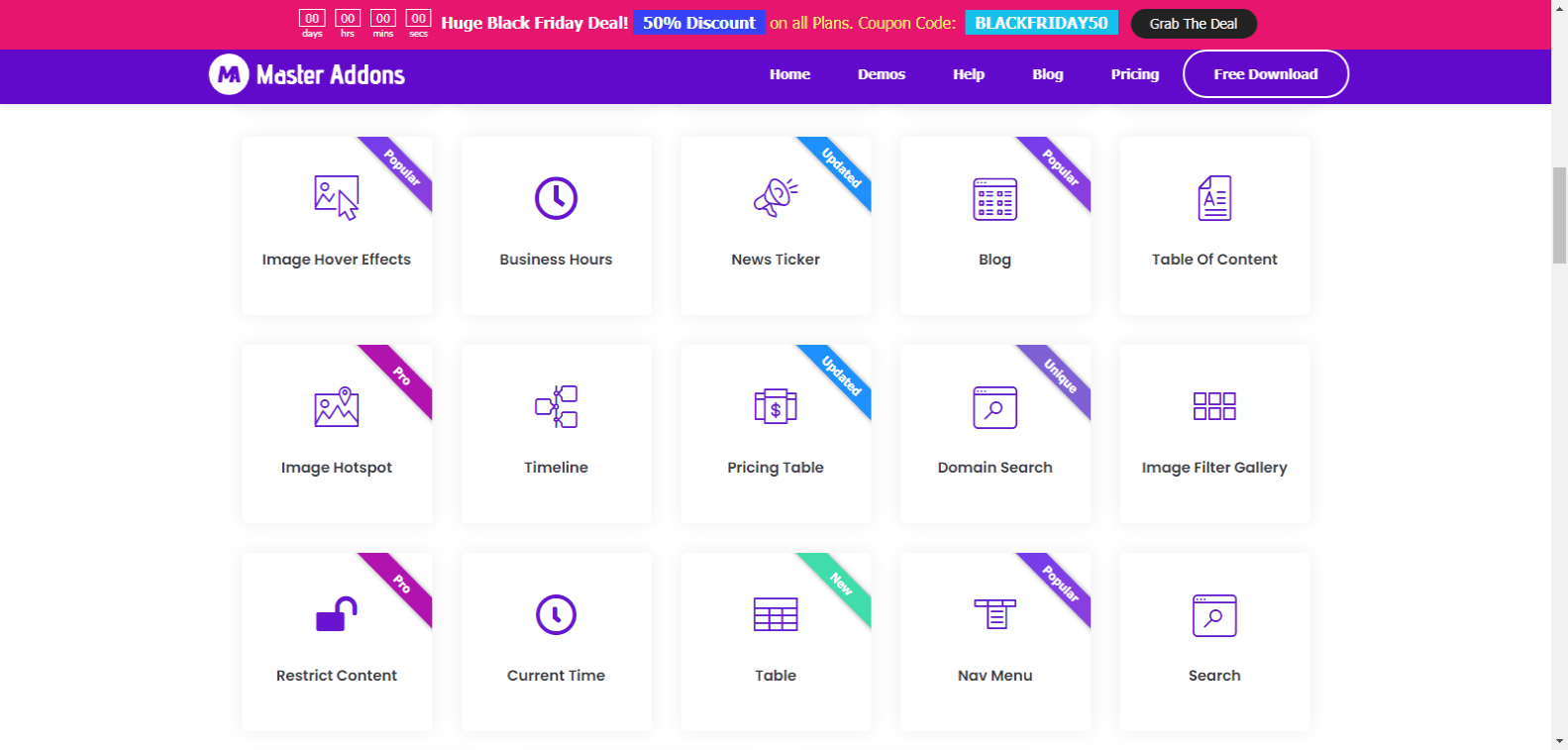
Task: Open the Table Of Content label link
Action: (1214, 260)
